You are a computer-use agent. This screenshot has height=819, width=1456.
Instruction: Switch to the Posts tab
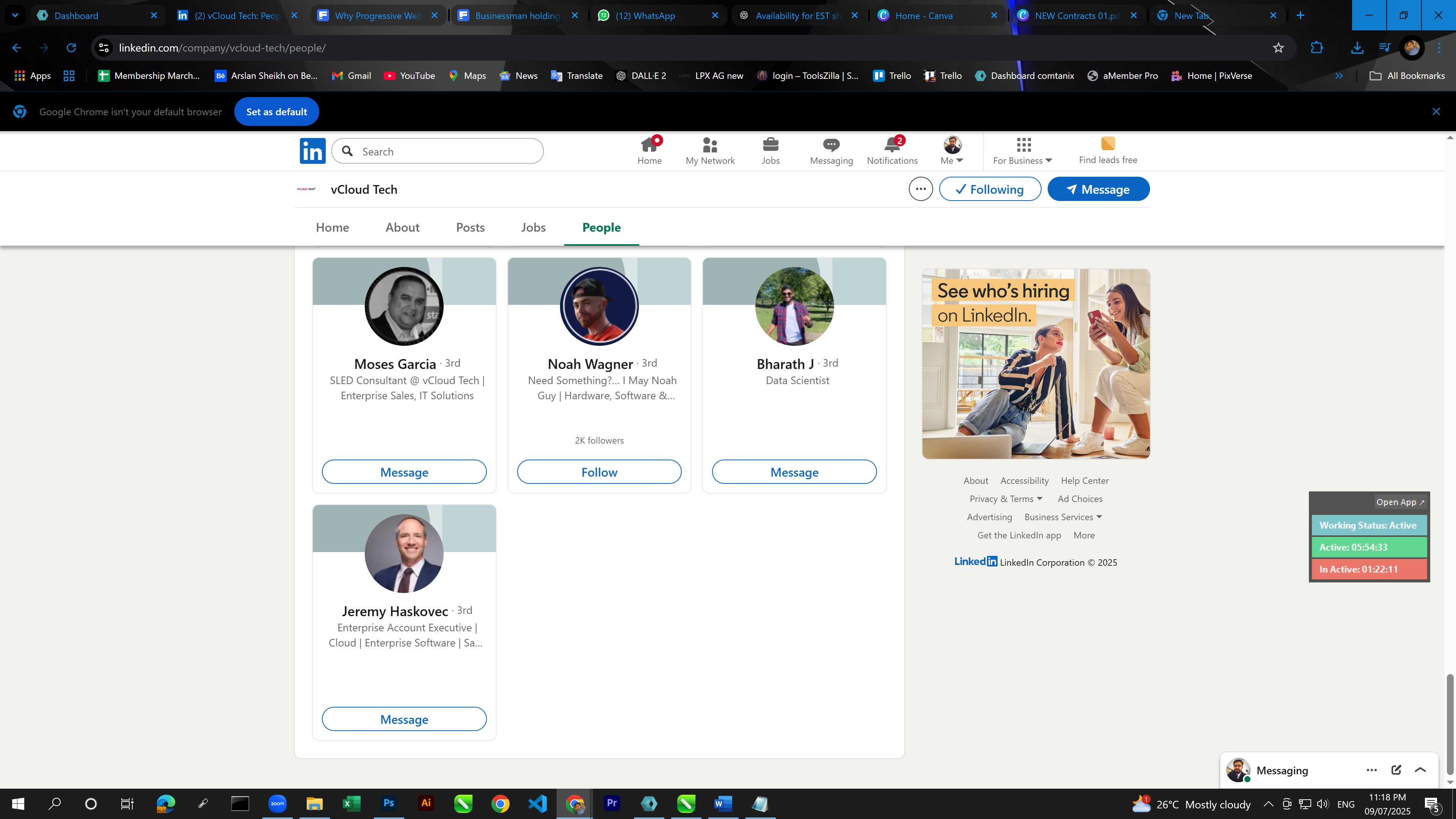coord(470,227)
